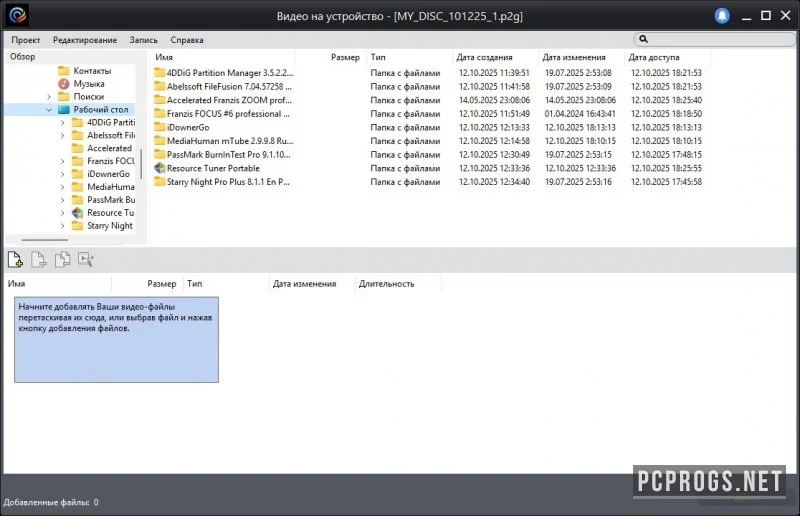Click the Длительность column header
Viewport: 800px width, 516px height.
click(398, 284)
